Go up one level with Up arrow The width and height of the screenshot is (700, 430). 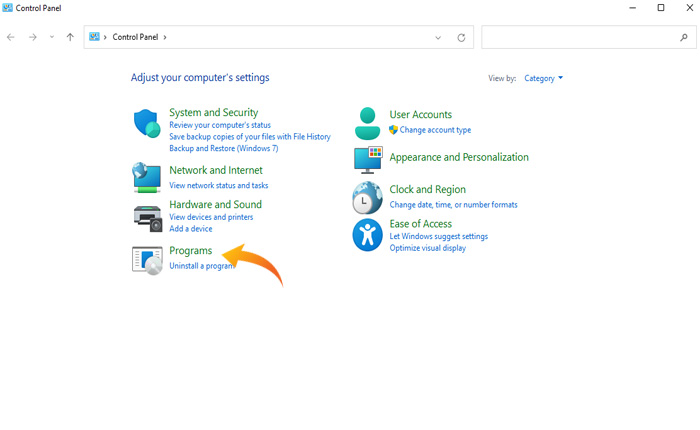(x=70, y=37)
